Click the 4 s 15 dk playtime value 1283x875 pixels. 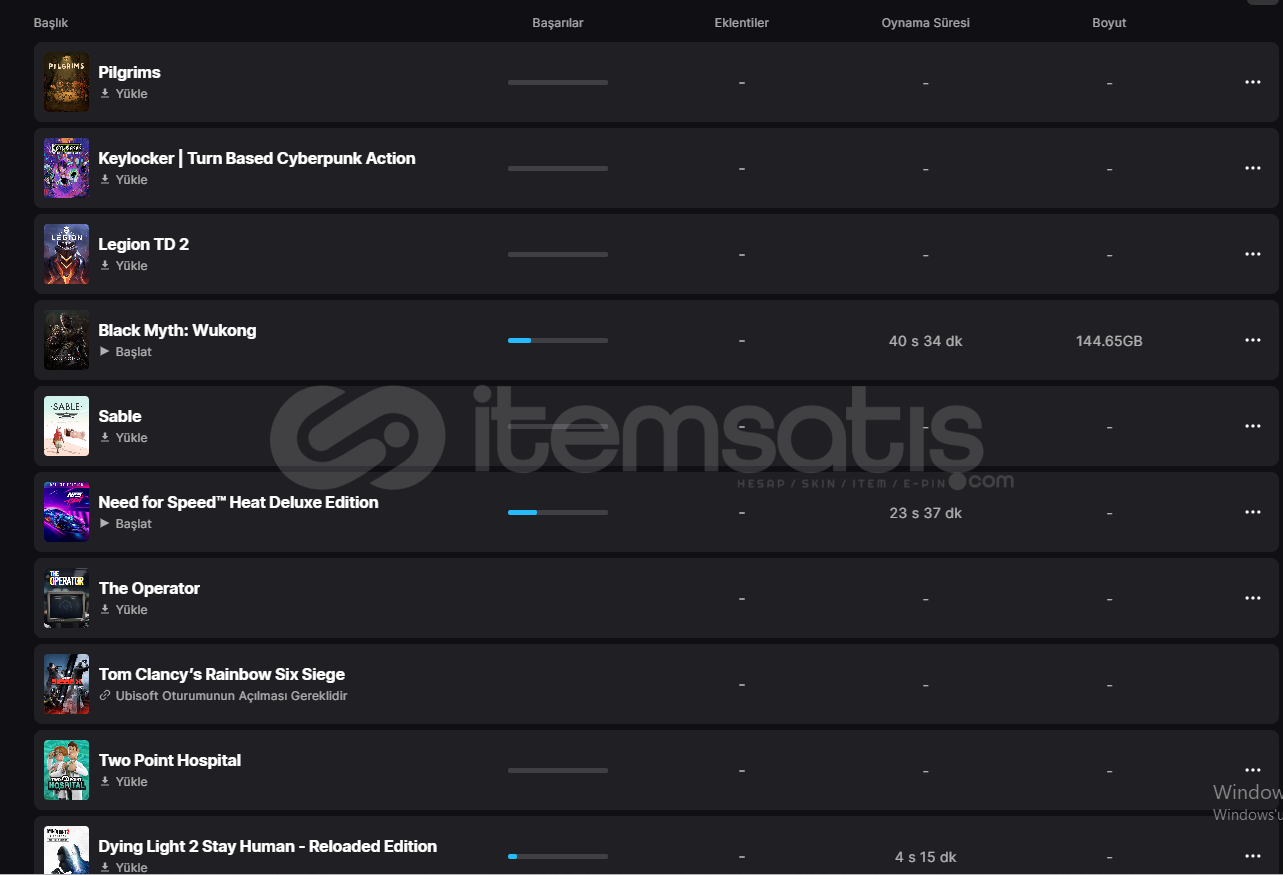925,857
